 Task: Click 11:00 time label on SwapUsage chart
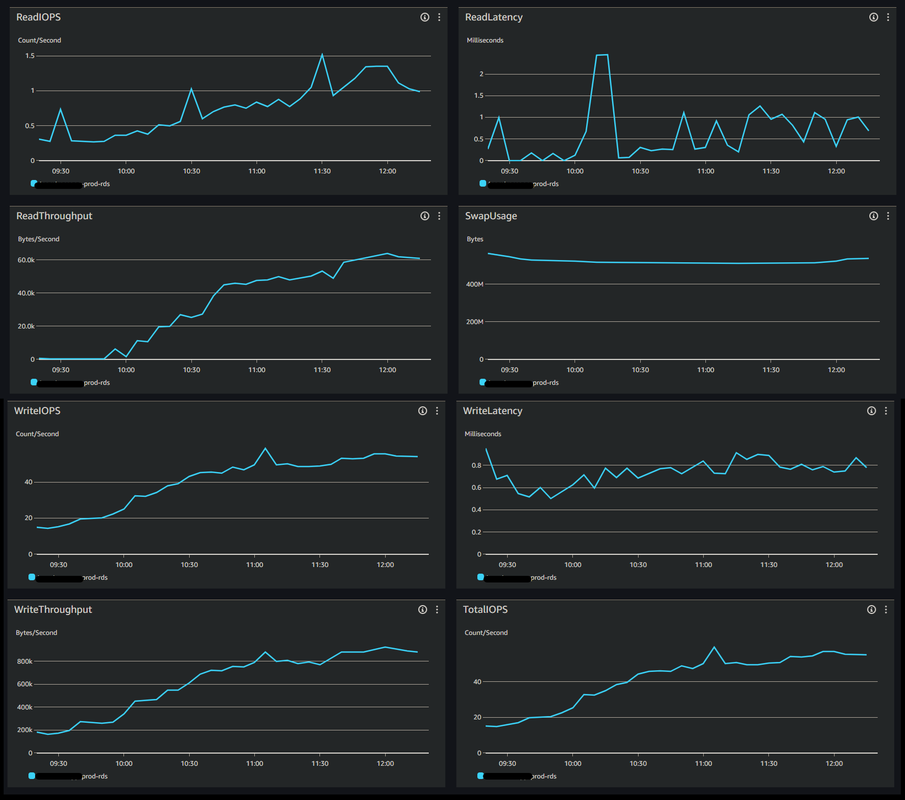705,370
